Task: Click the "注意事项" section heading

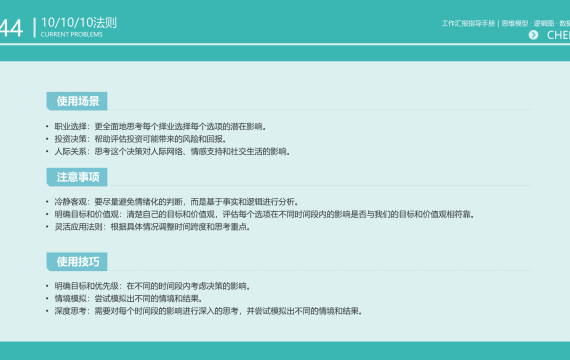Action: coord(77,177)
